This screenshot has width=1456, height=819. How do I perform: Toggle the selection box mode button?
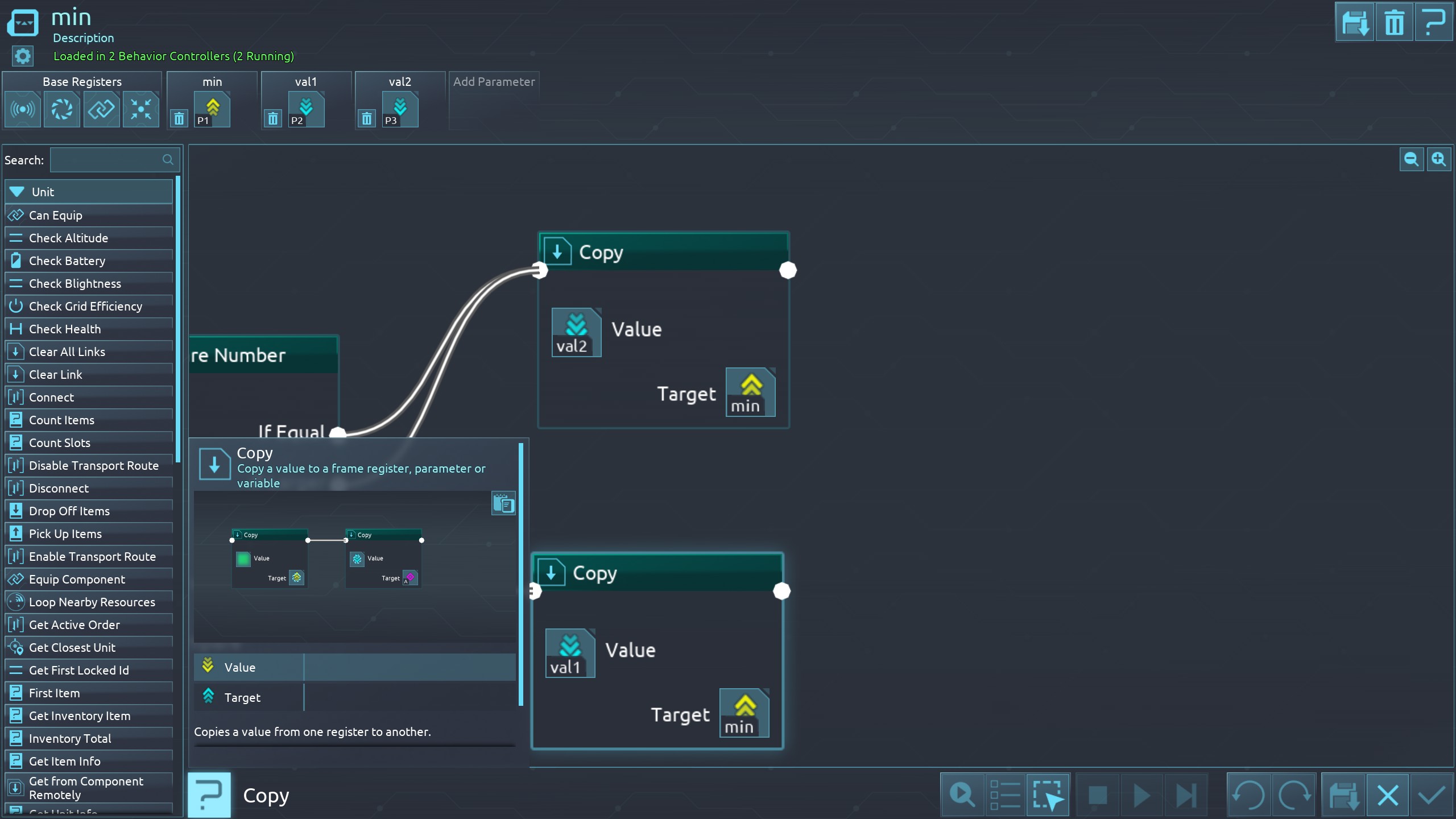point(1048,795)
